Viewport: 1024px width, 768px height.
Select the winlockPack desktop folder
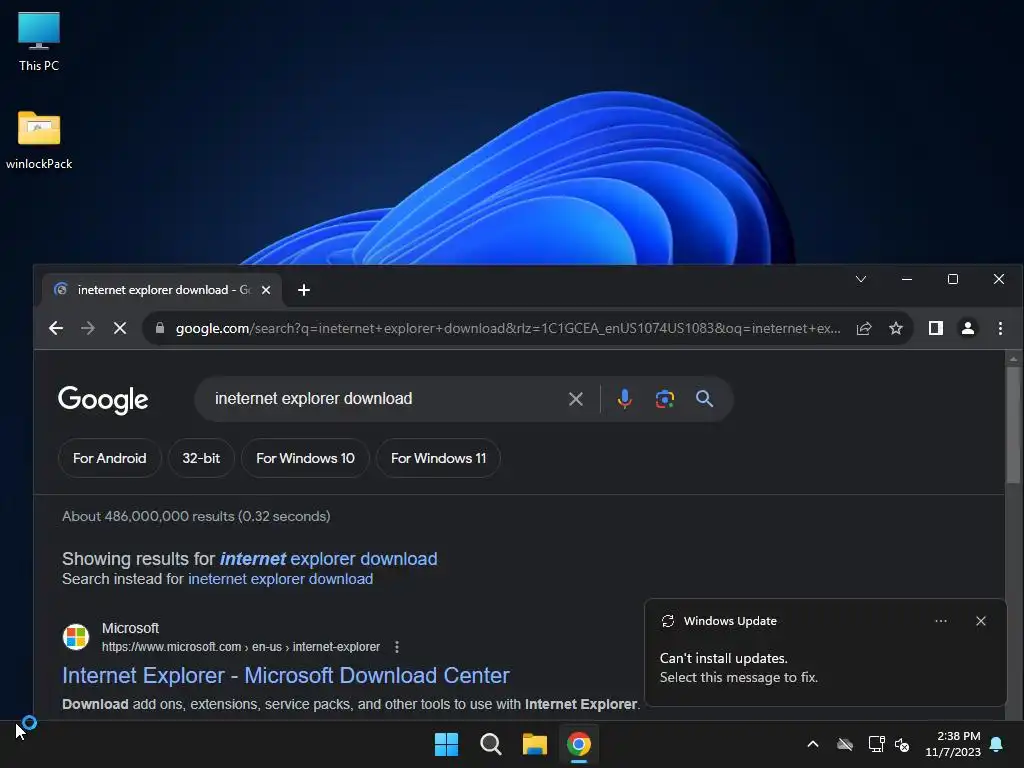click(39, 140)
